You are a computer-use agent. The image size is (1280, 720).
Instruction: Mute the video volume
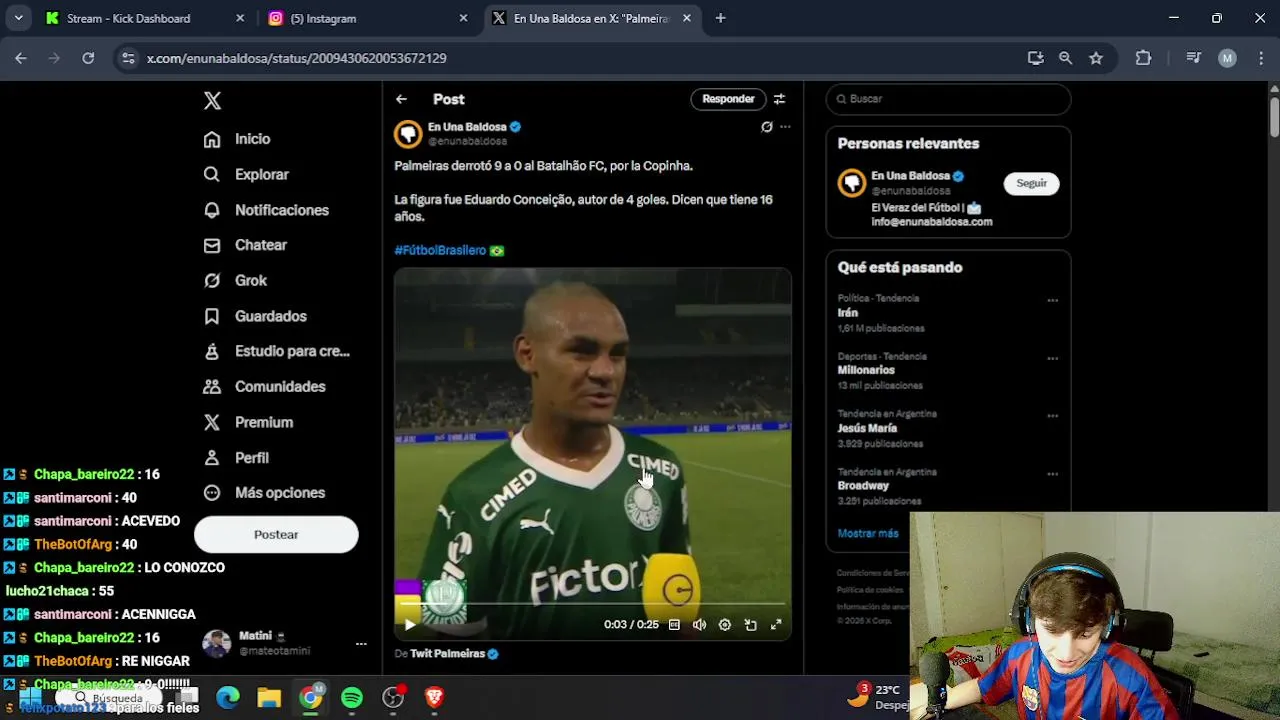point(699,624)
